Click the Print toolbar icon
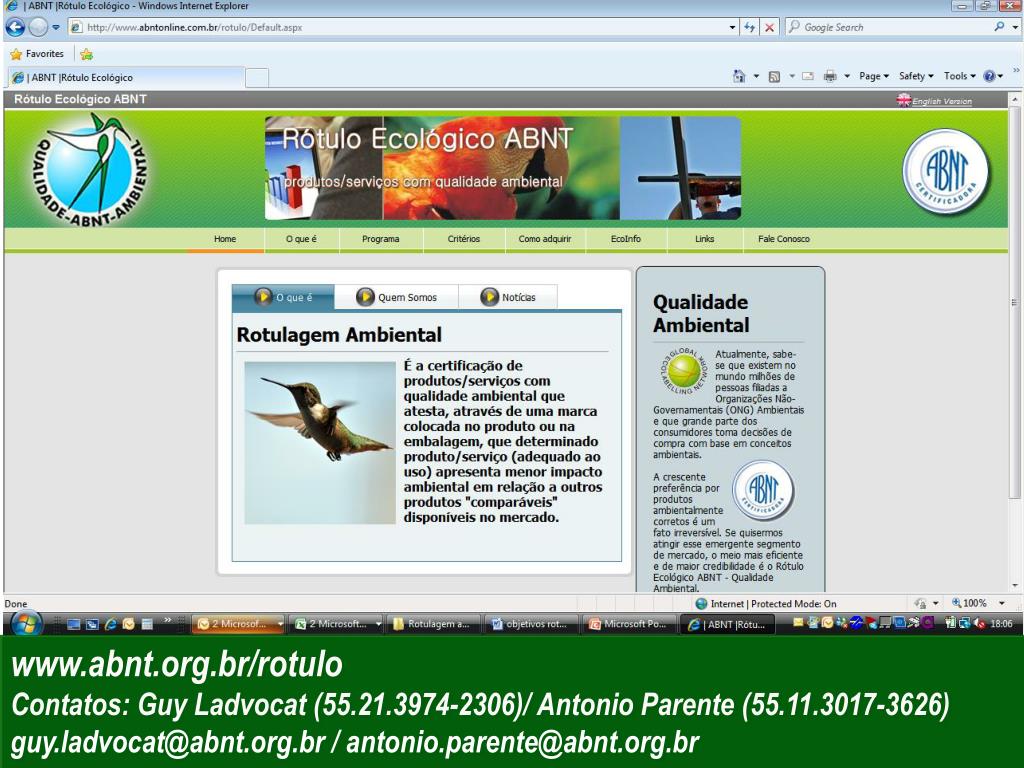Image resolution: width=1024 pixels, height=768 pixels. pos(830,76)
